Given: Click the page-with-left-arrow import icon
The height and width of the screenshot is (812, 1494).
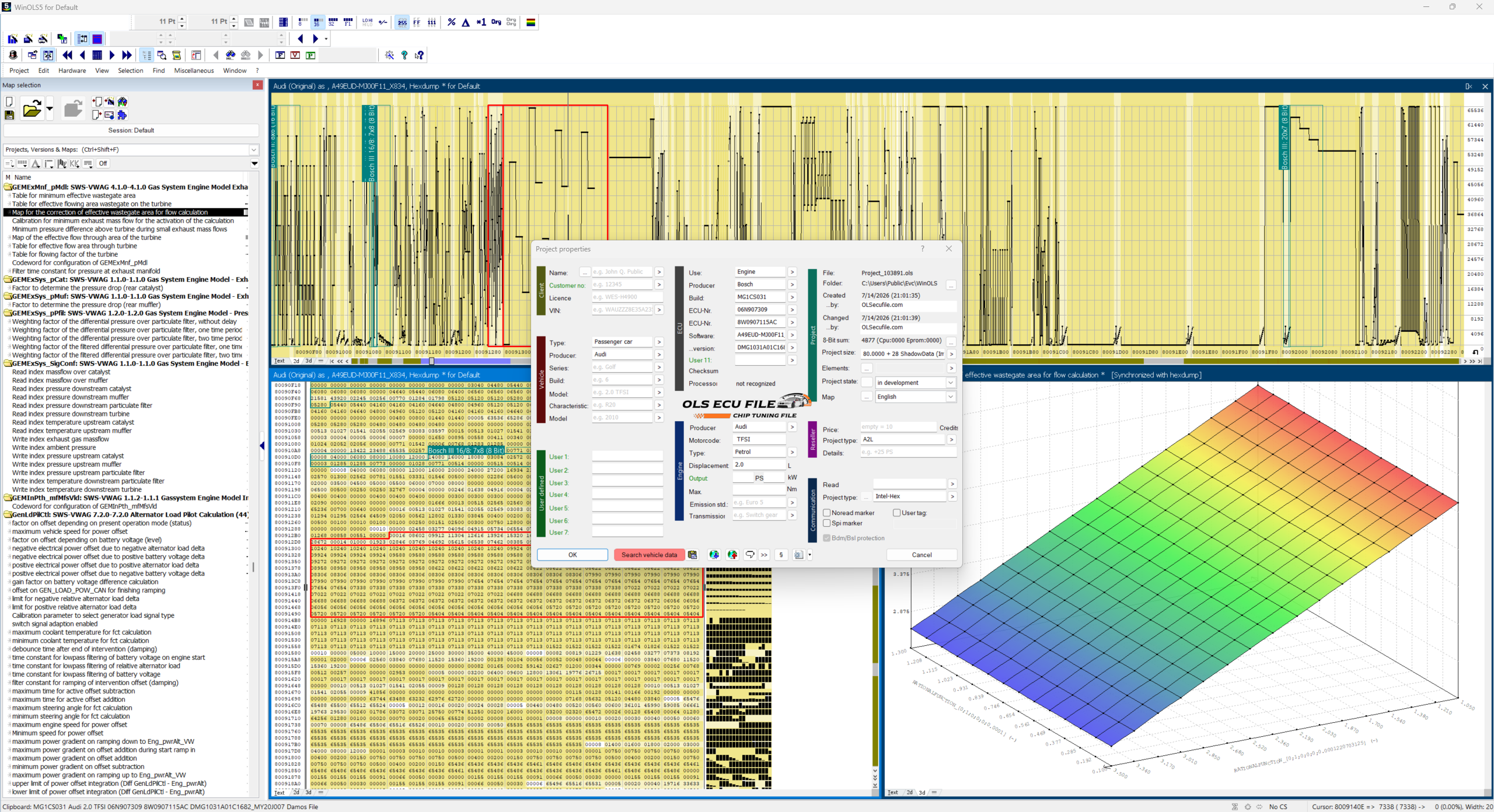Looking at the screenshot, I should (x=96, y=101).
